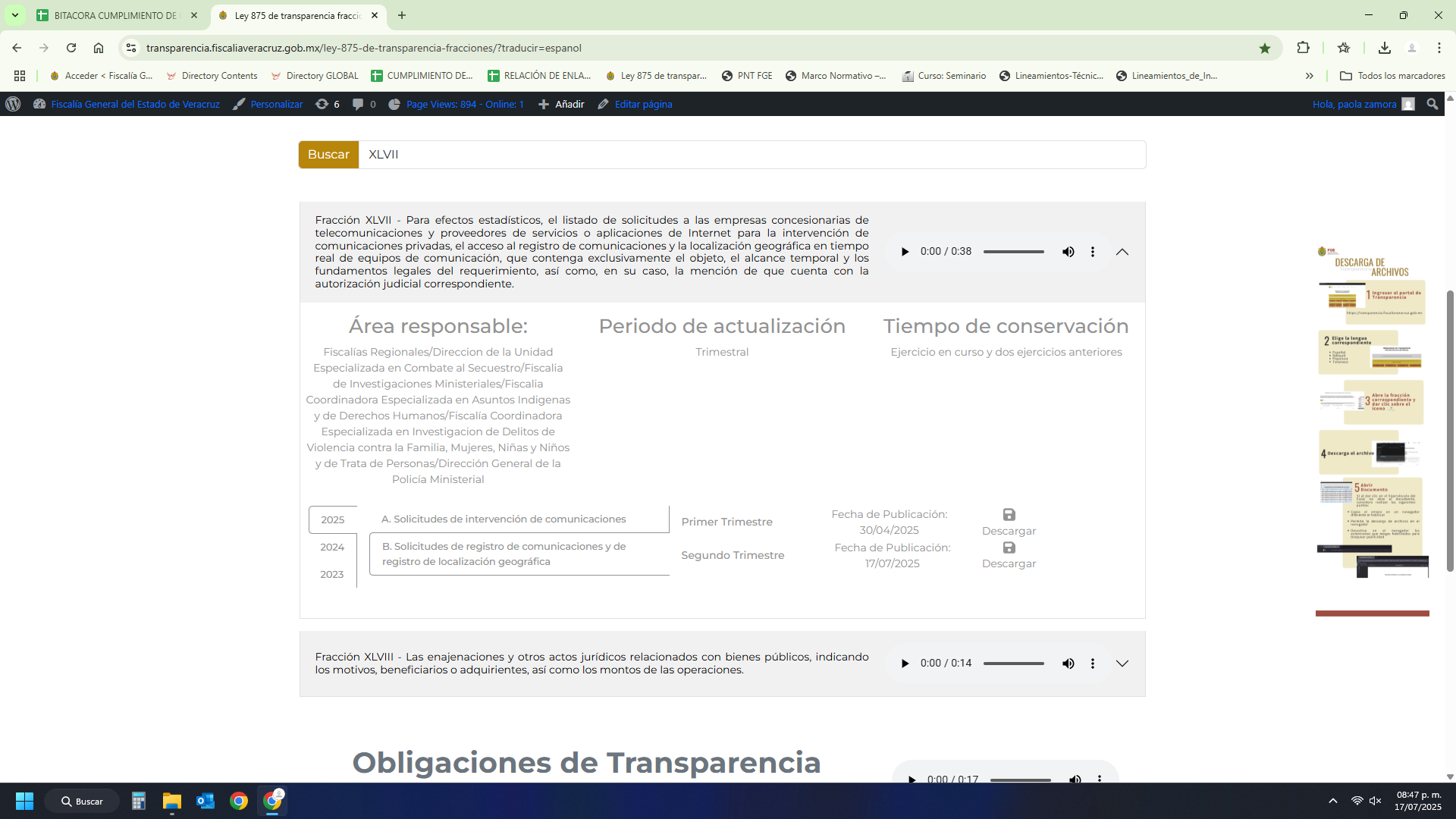
Task: Mute the Fracción XLVII audio player
Action: (x=1068, y=252)
